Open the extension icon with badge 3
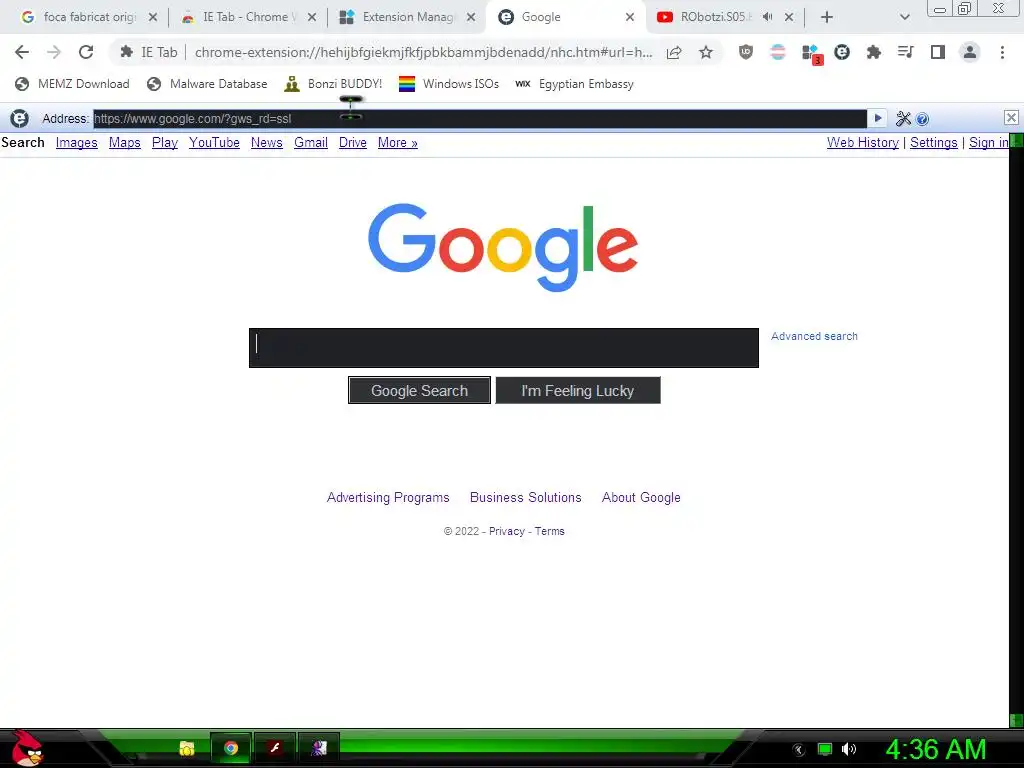The width and height of the screenshot is (1024, 768). 810,54
